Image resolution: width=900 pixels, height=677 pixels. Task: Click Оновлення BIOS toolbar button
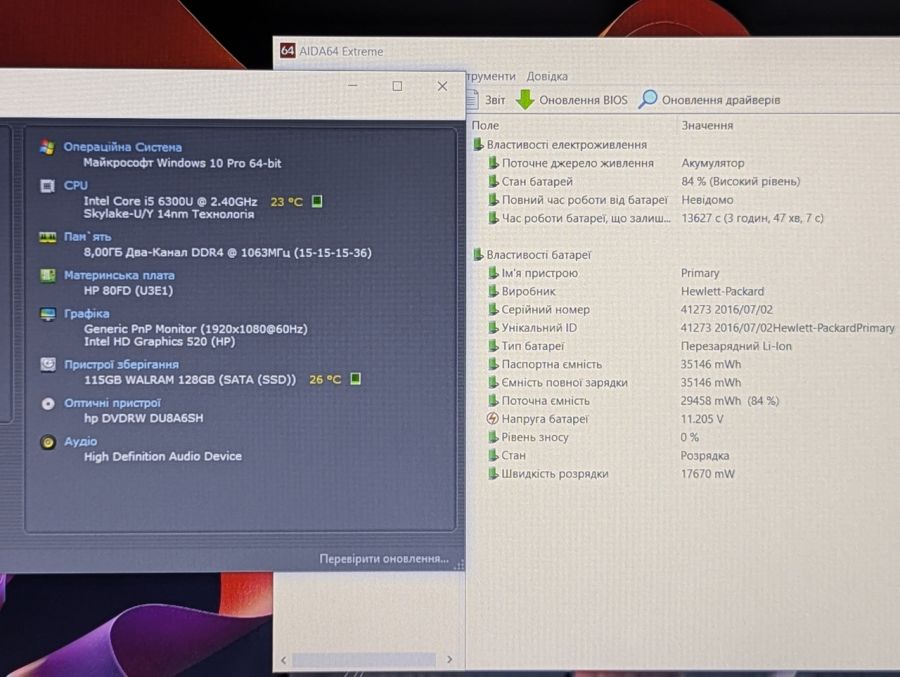click(572, 99)
